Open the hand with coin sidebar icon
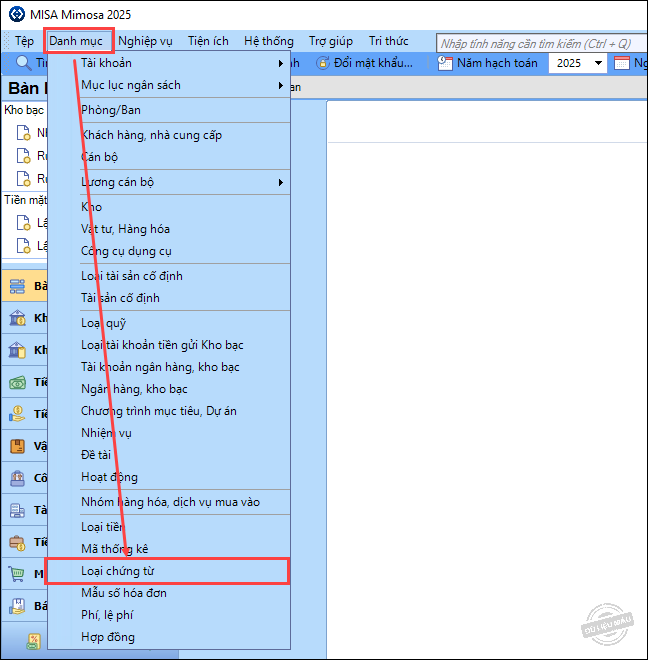The image size is (648, 660). pyautogui.click(x=17, y=414)
